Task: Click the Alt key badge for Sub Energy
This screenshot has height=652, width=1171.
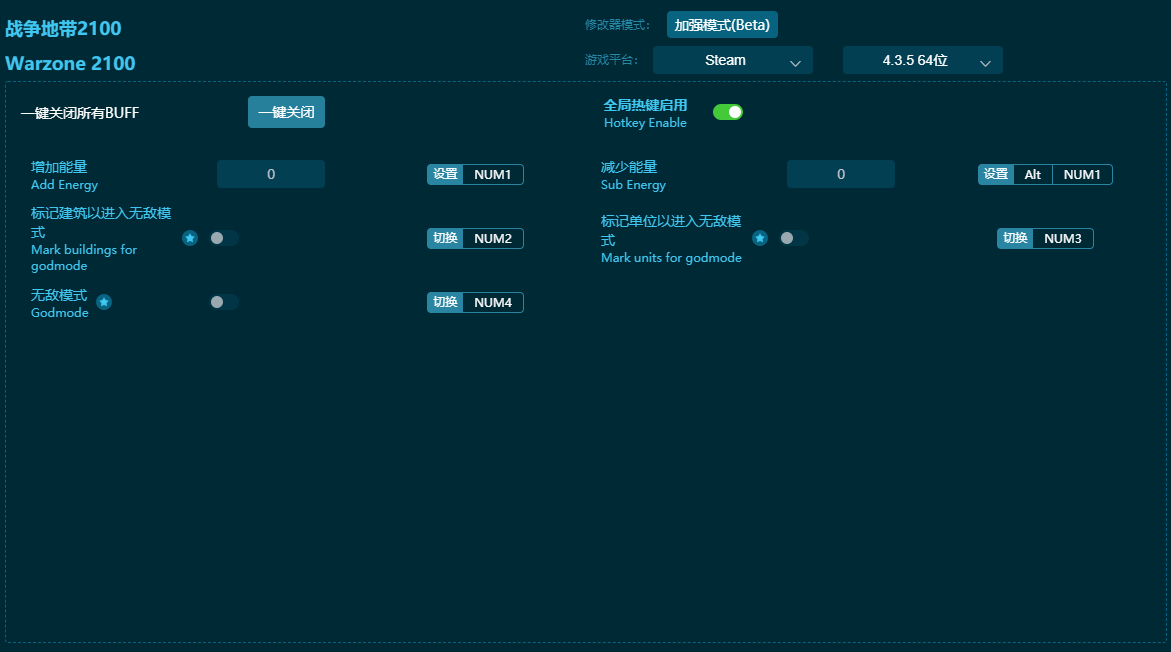Action: coord(1032,174)
